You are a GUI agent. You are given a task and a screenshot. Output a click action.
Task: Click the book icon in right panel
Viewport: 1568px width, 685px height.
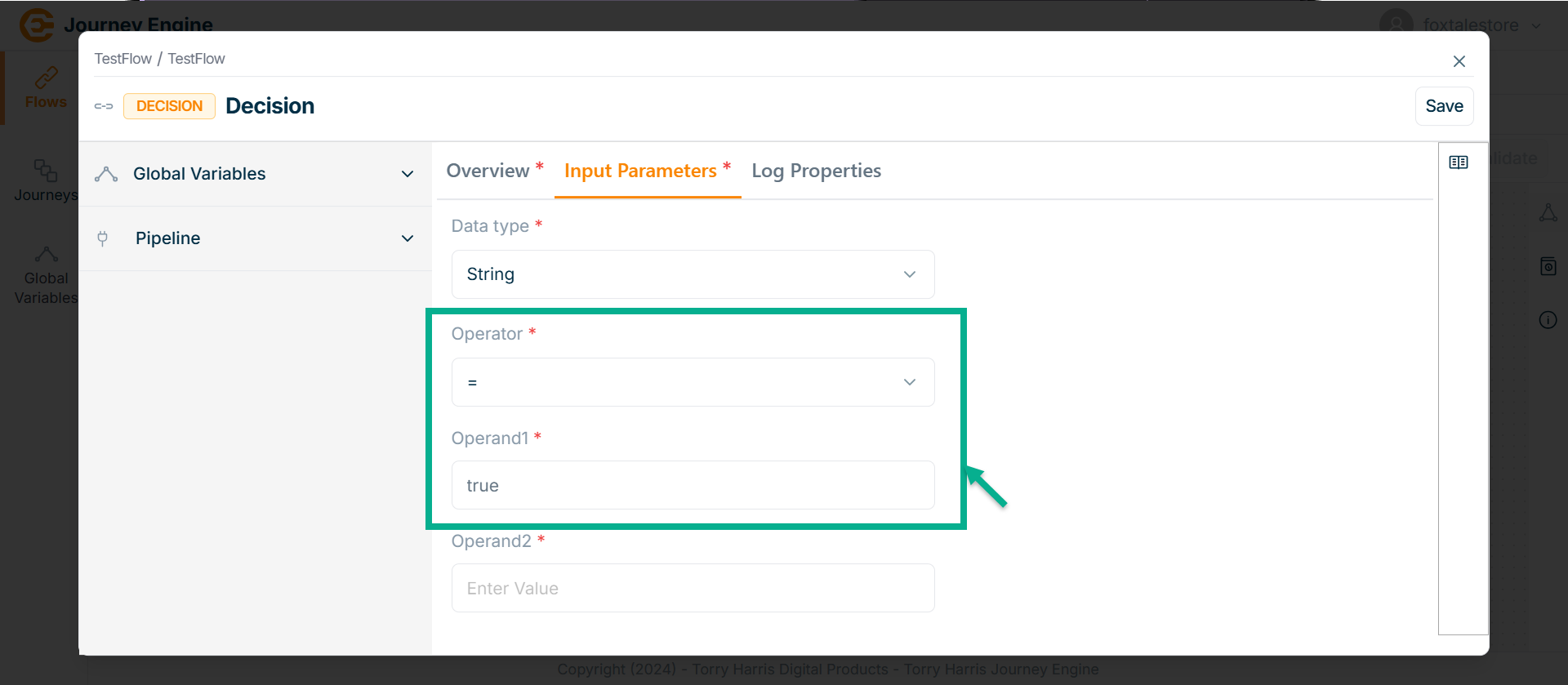coord(1459,162)
